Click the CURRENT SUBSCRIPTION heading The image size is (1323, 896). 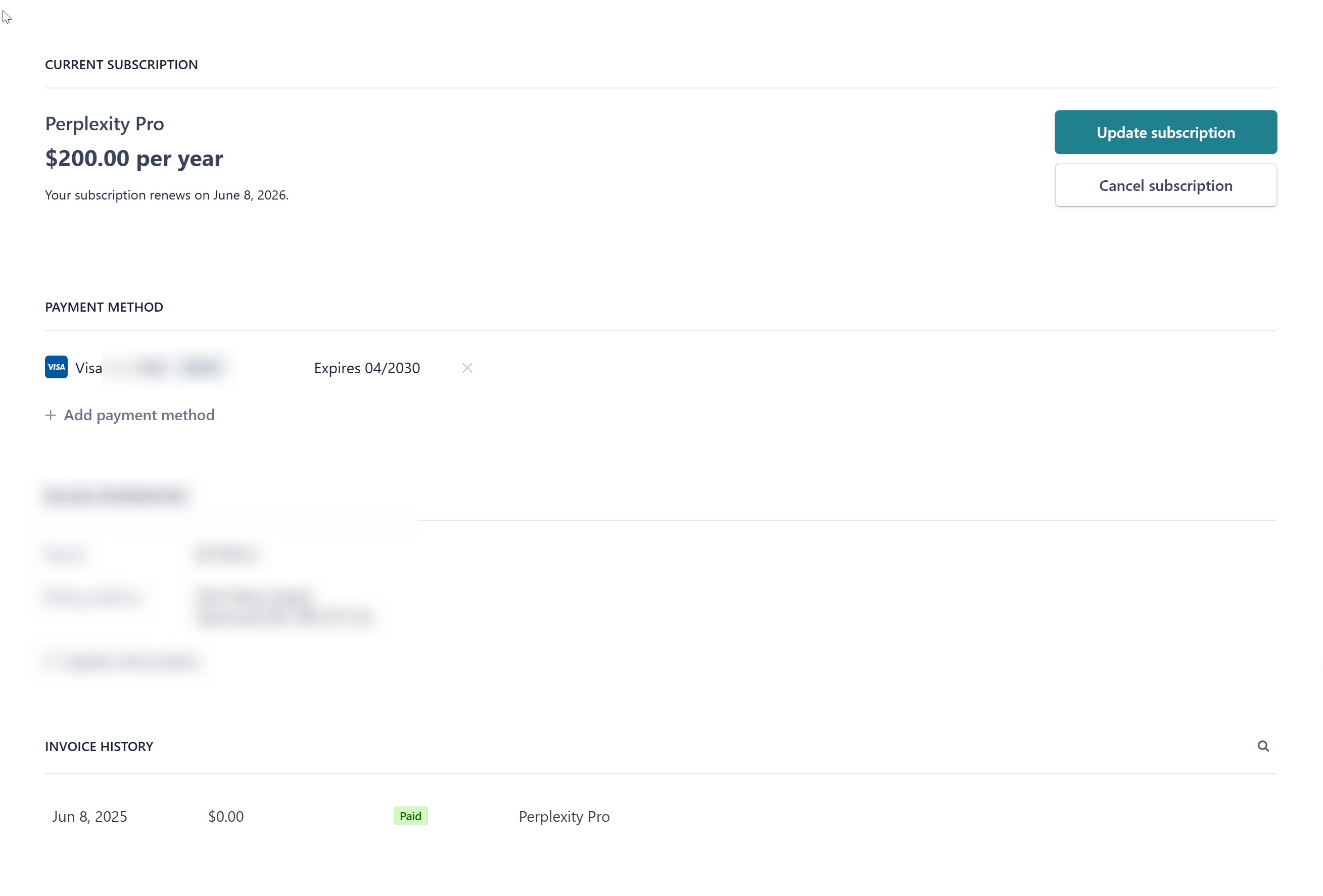pyautogui.click(x=121, y=65)
